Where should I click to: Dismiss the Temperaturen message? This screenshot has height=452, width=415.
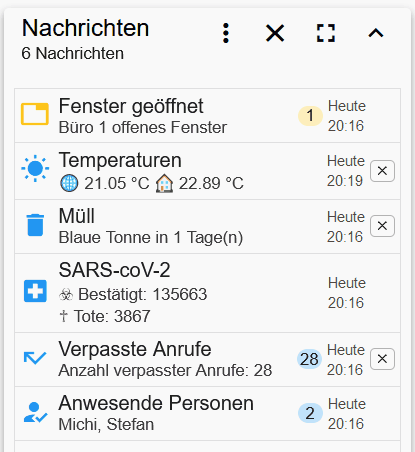coord(382,171)
